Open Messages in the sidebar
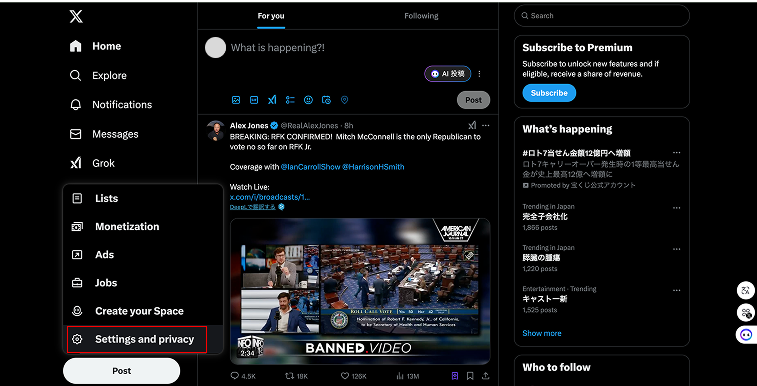This screenshot has height=386, width=757. click(104, 134)
